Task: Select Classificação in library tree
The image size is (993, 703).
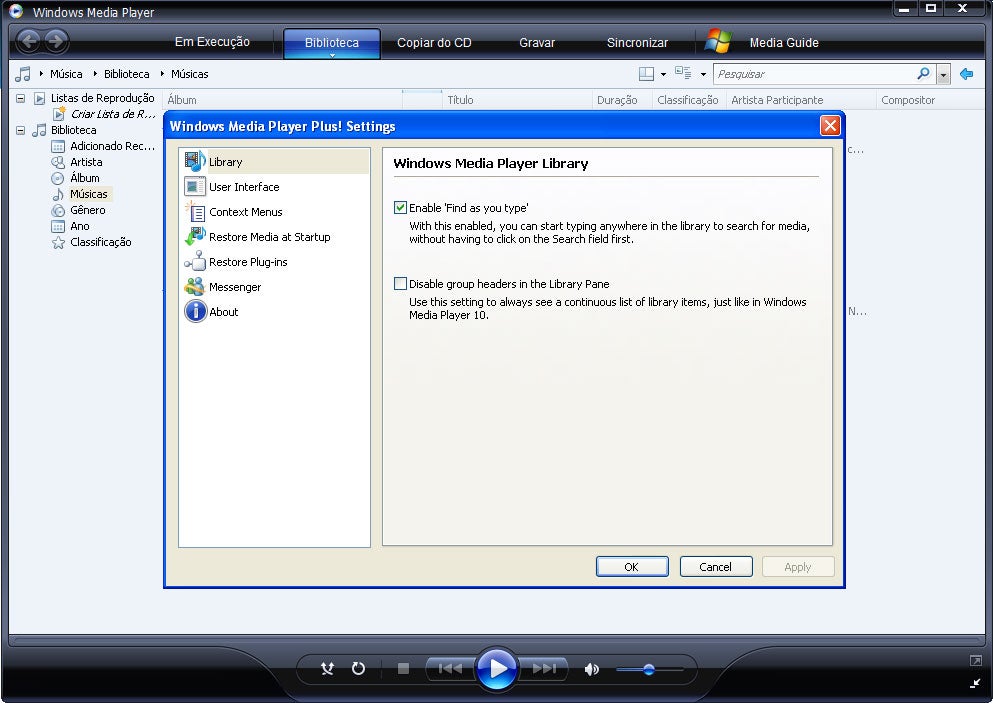Action: coord(101,242)
